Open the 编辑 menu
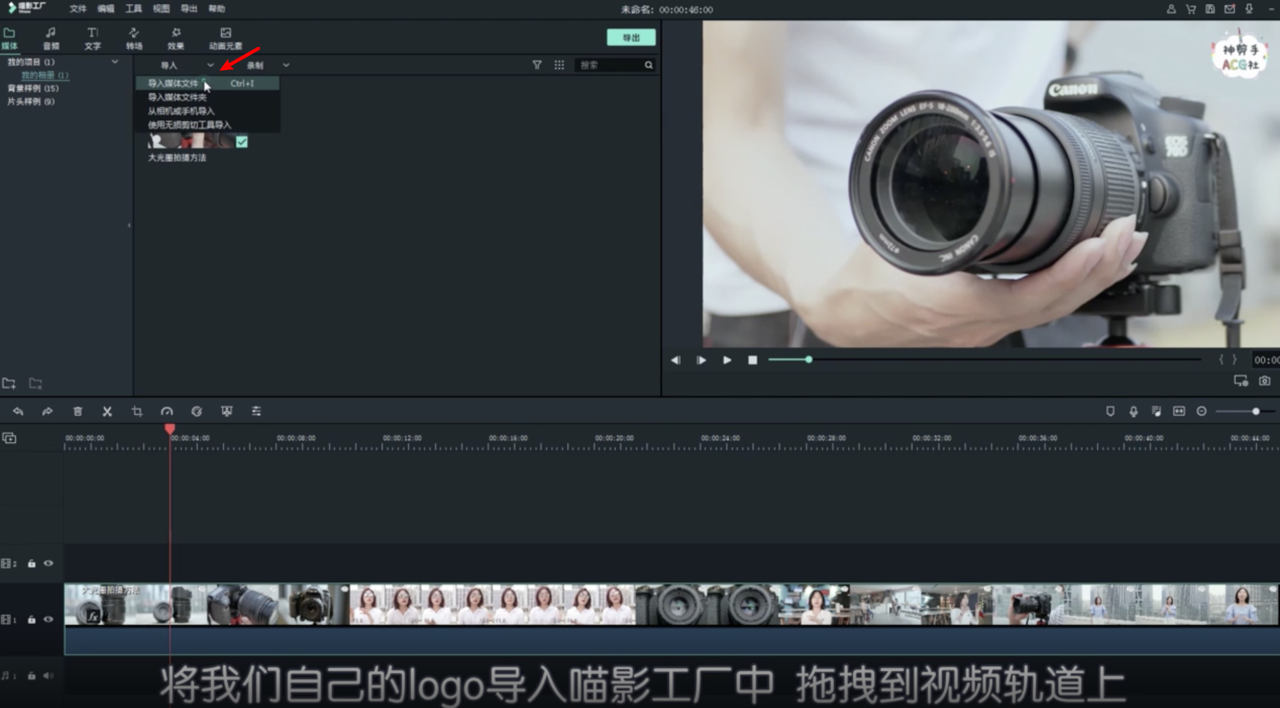 [x=106, y=8]
